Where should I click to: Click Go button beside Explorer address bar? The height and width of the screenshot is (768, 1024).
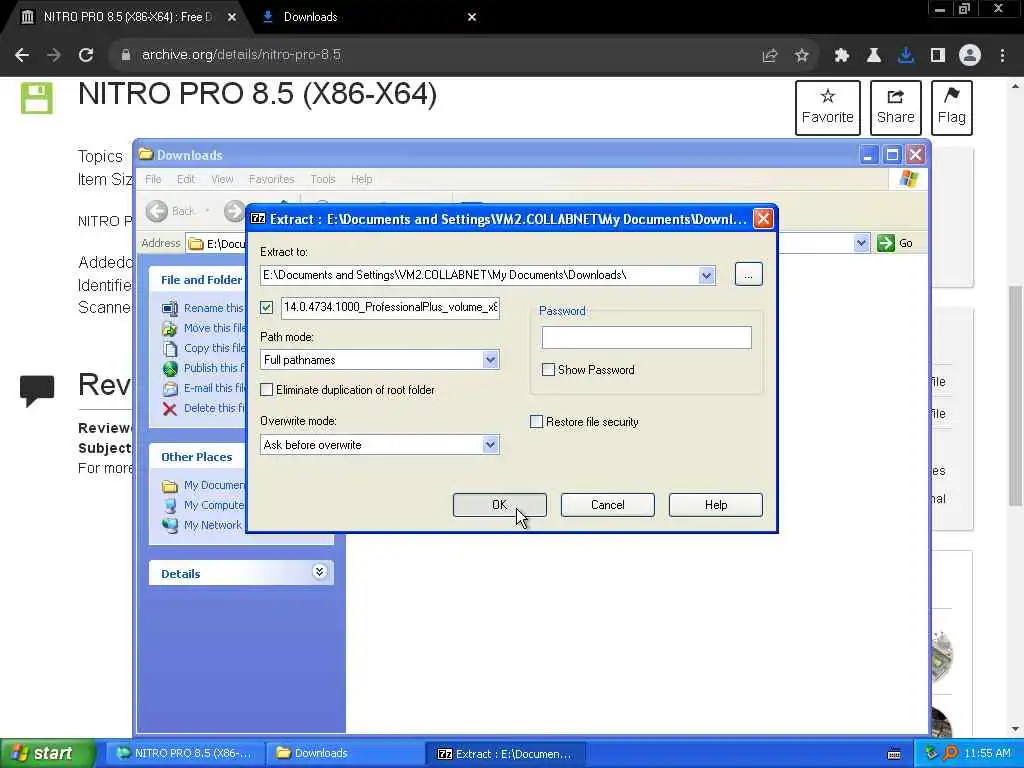pyautogui.click(x=895, y=243)
